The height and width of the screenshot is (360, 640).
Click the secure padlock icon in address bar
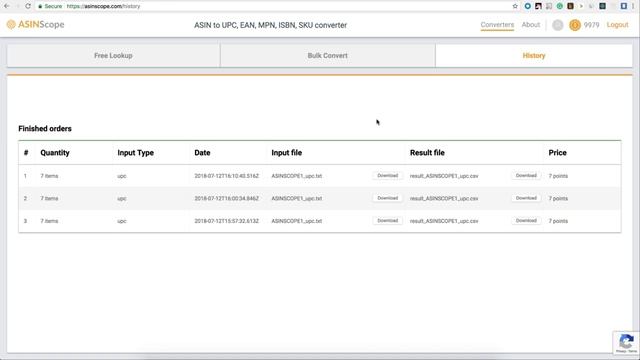coord(40,6)
